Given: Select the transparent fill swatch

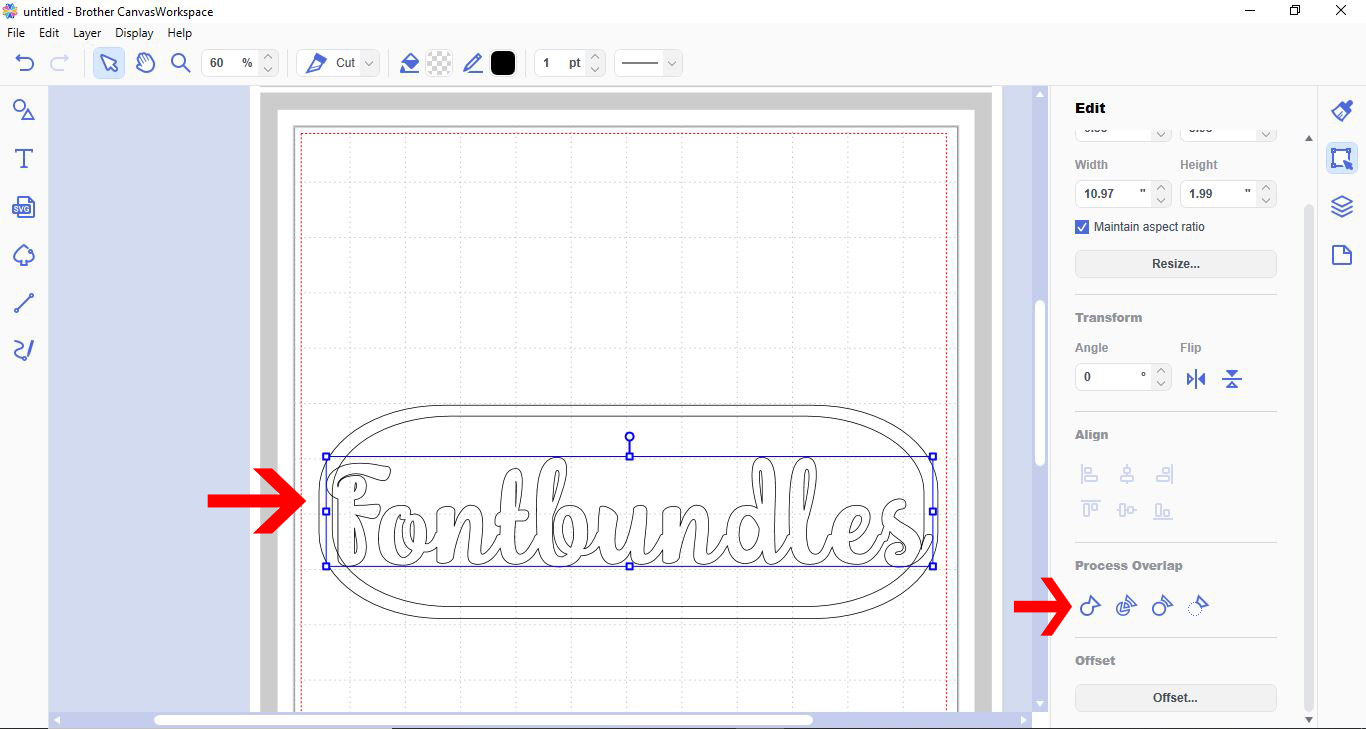Looking at the screenshot, I should [x=439, y=63].
